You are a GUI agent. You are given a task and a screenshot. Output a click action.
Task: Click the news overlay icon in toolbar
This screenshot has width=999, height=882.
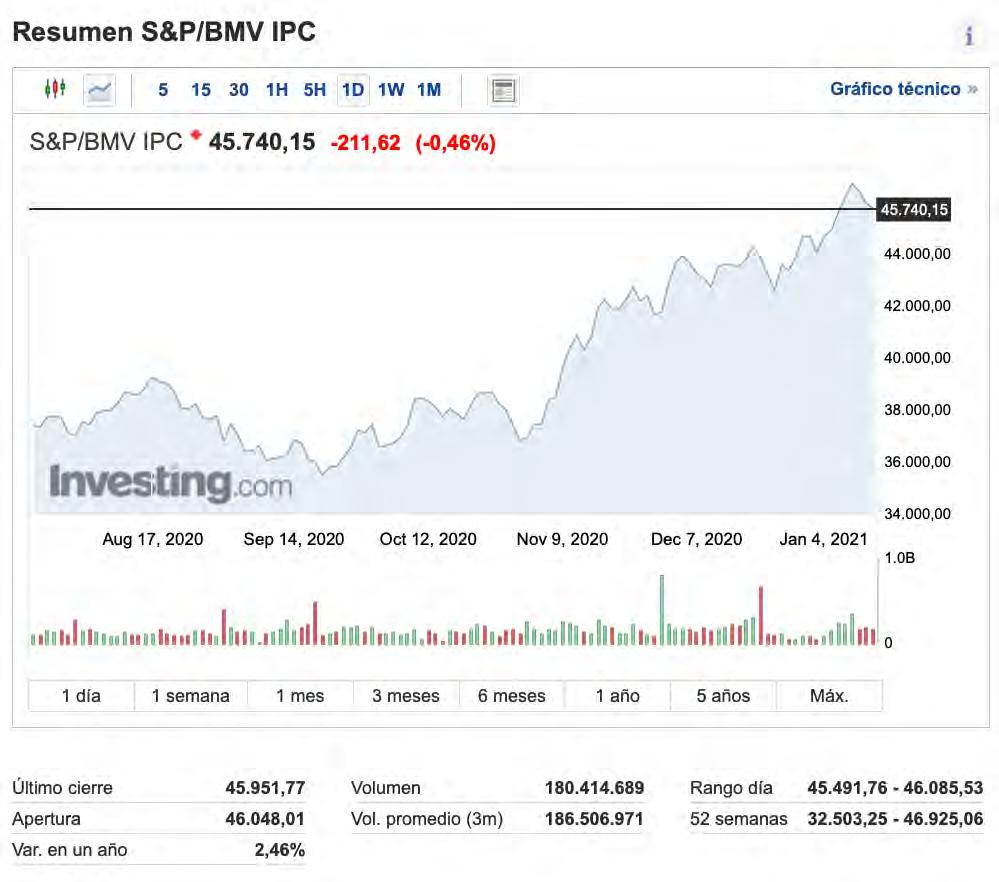coord(503,90)
